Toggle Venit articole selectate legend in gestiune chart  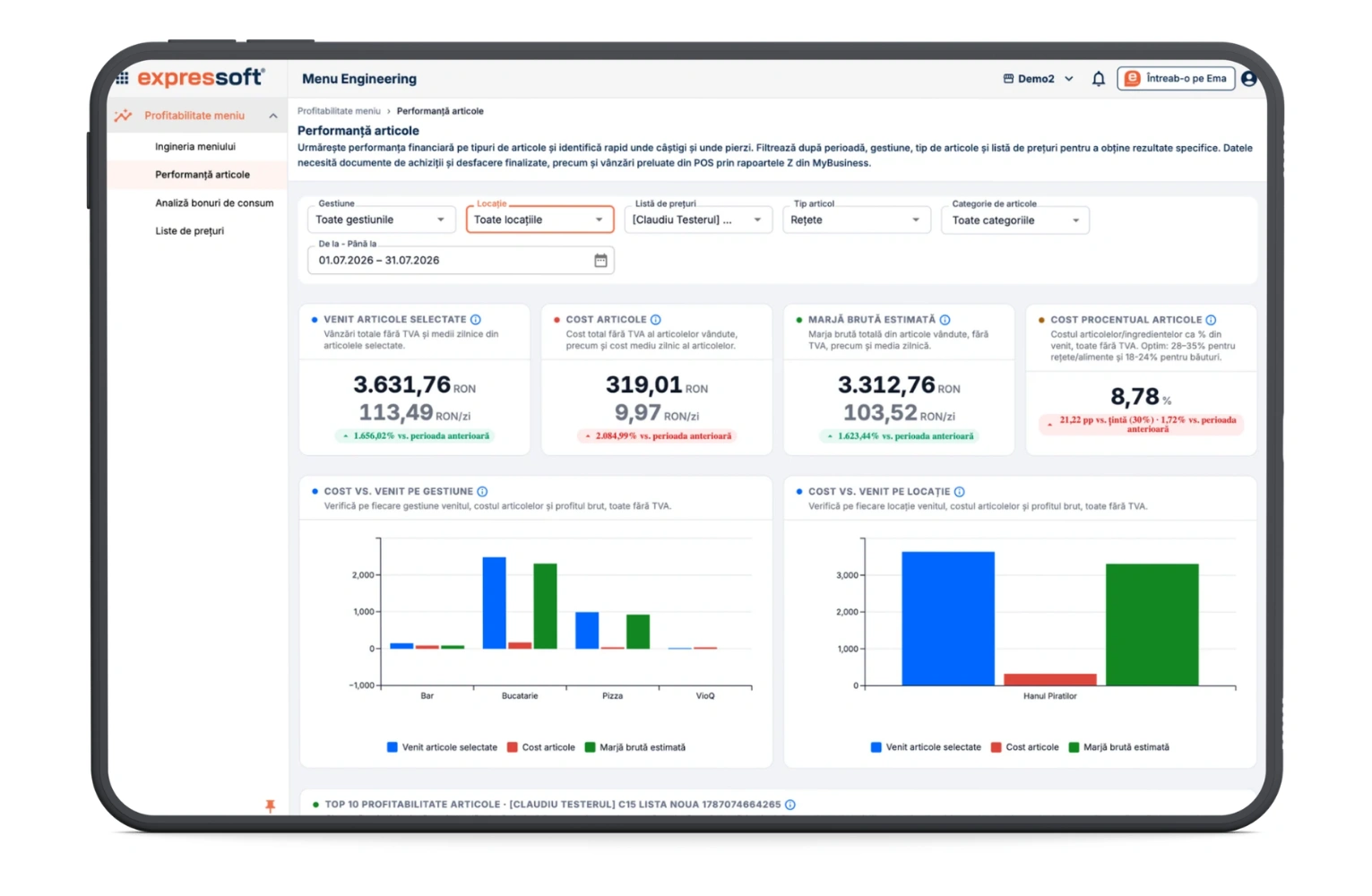pyautogui.click(x=442, y=747)
